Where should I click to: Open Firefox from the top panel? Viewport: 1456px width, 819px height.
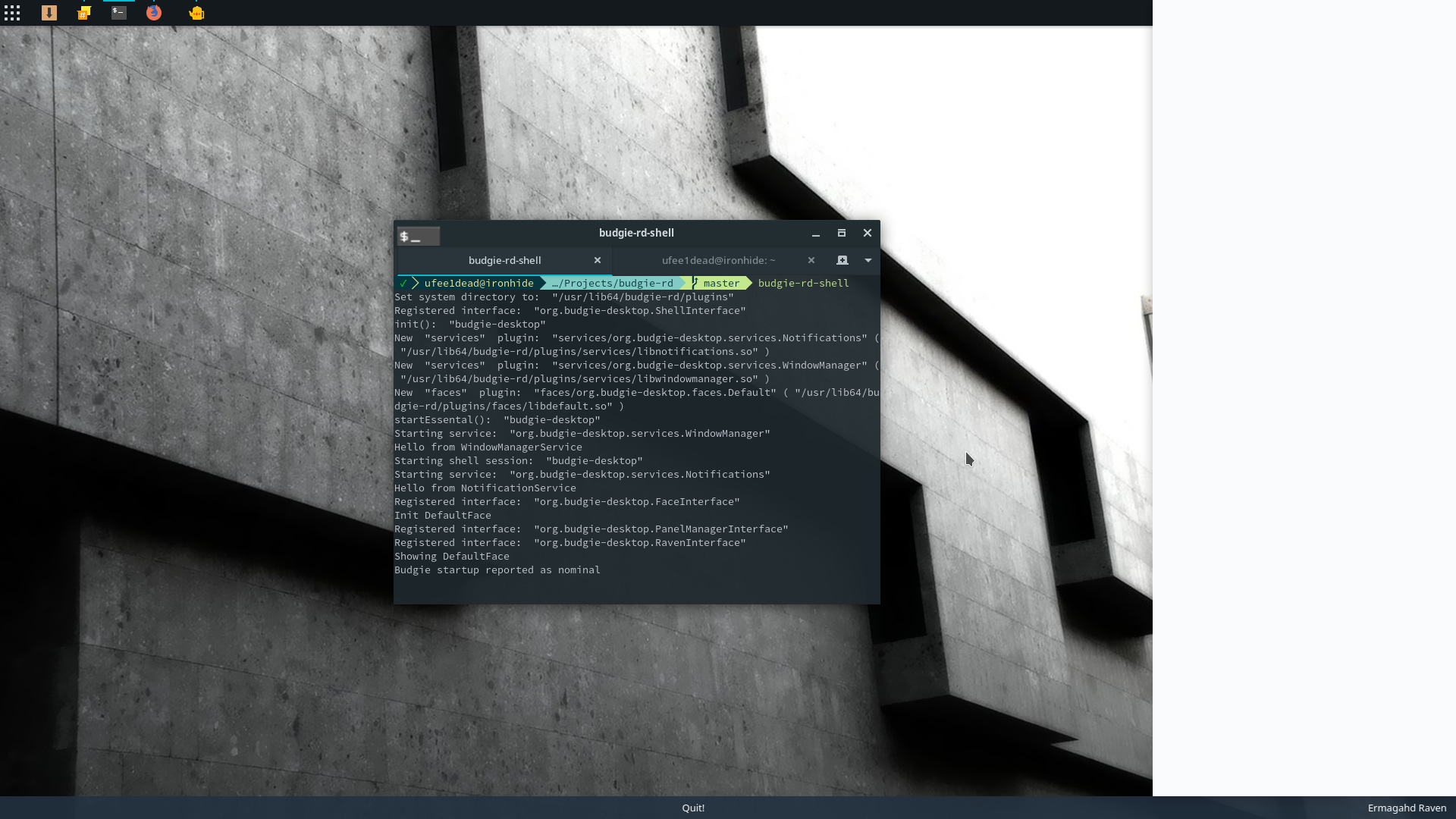(x=154, y=13)
